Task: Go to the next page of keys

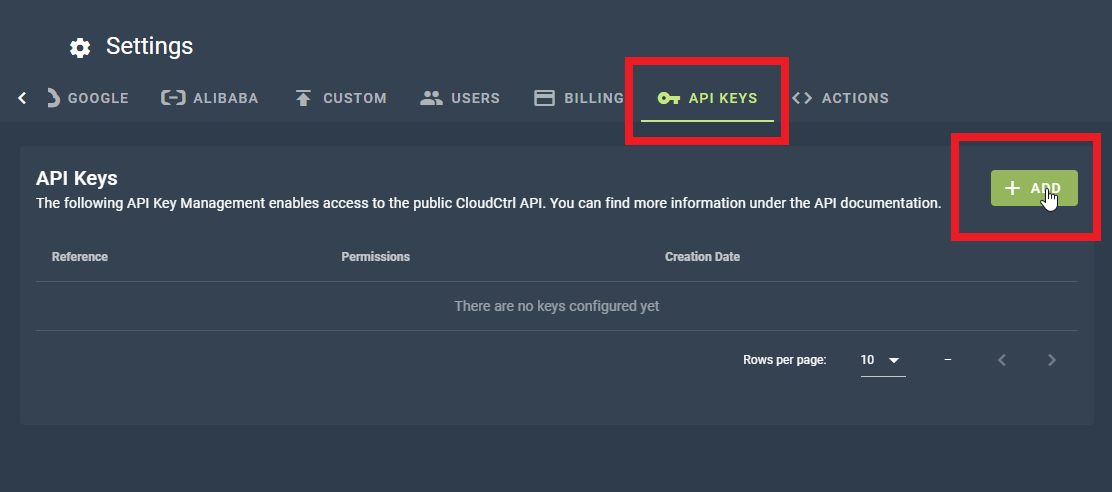Action: click(1051, 360)
